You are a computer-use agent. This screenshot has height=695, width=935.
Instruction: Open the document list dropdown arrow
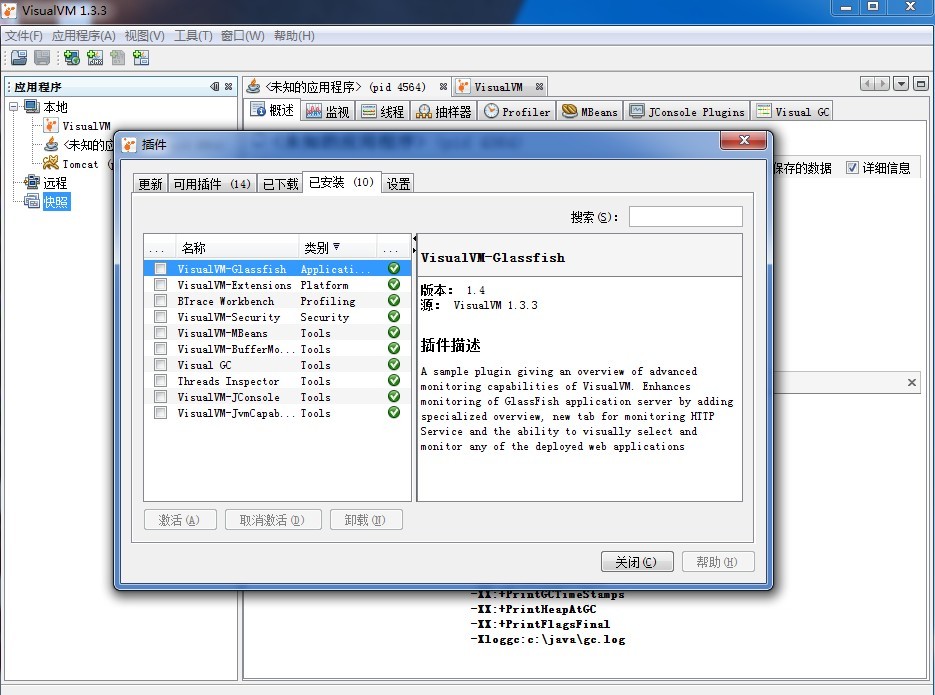(901, 84)
